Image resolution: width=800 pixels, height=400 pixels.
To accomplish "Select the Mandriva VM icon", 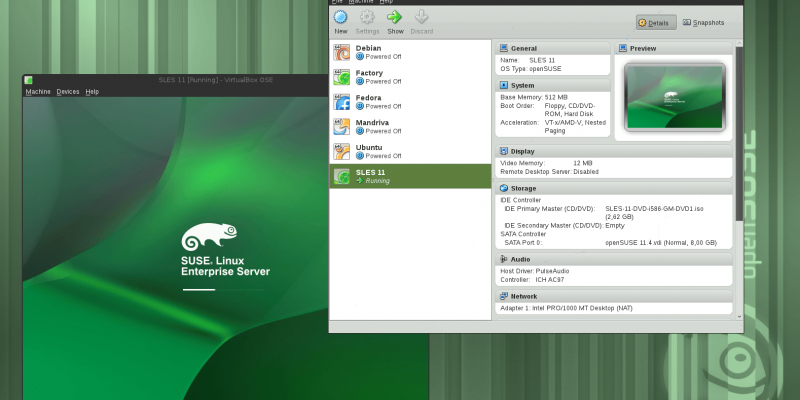I will (x=342, y=127).
